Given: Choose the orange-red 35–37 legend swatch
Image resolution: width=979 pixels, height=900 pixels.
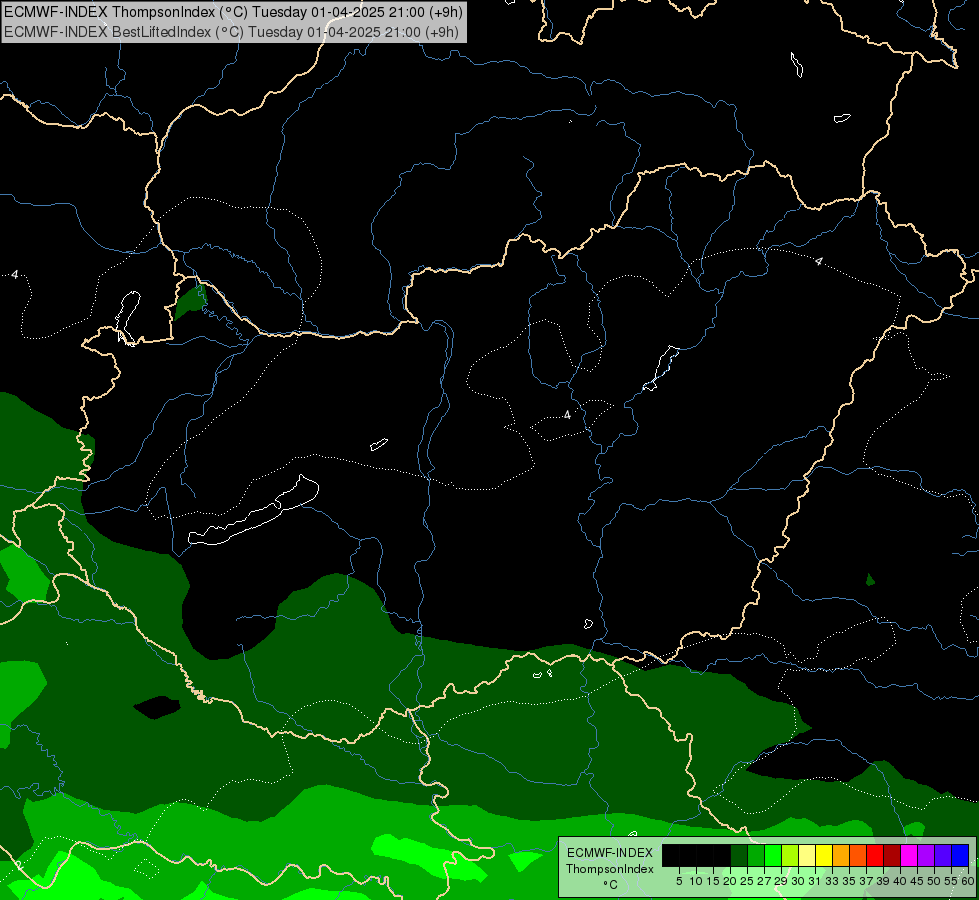Looking at the screenshot, I should [x=858, y=855].
